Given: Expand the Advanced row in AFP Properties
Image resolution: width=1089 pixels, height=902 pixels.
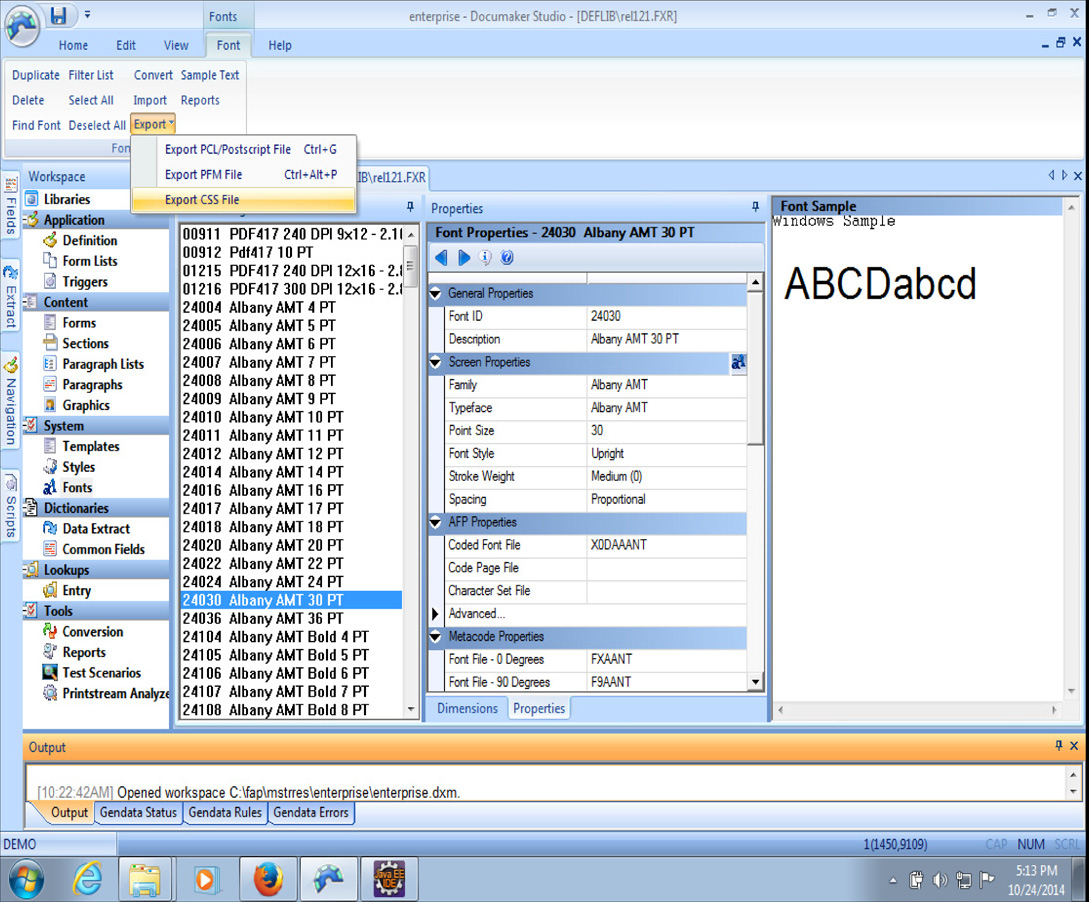Looking at the screenshot, I should 433,614.
